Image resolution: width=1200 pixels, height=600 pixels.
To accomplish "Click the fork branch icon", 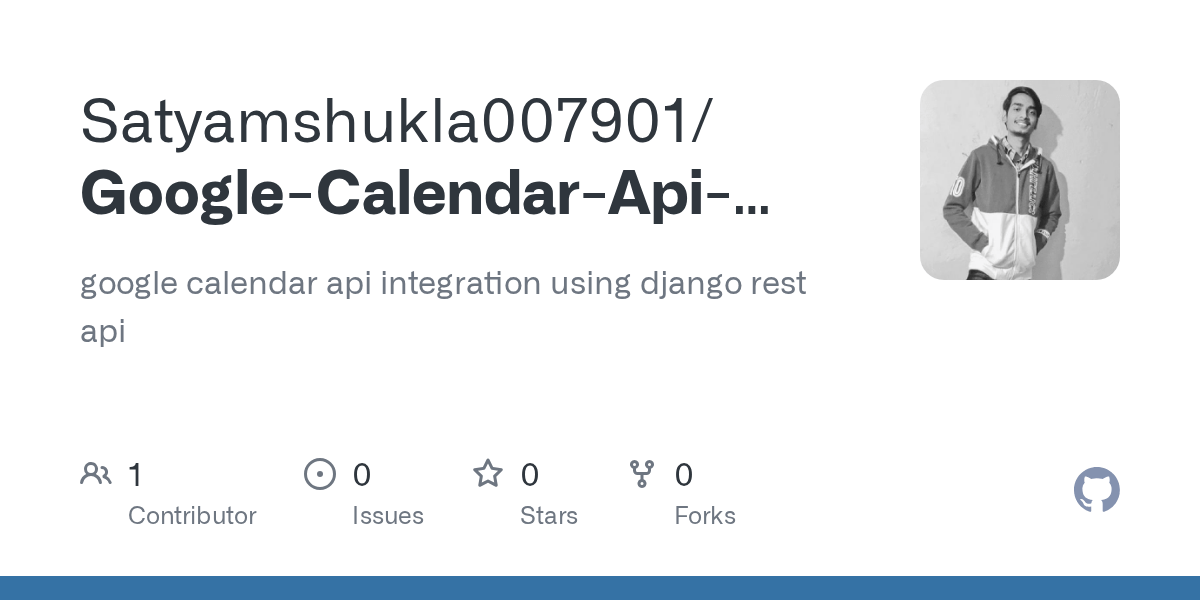I will coord(642,474).
